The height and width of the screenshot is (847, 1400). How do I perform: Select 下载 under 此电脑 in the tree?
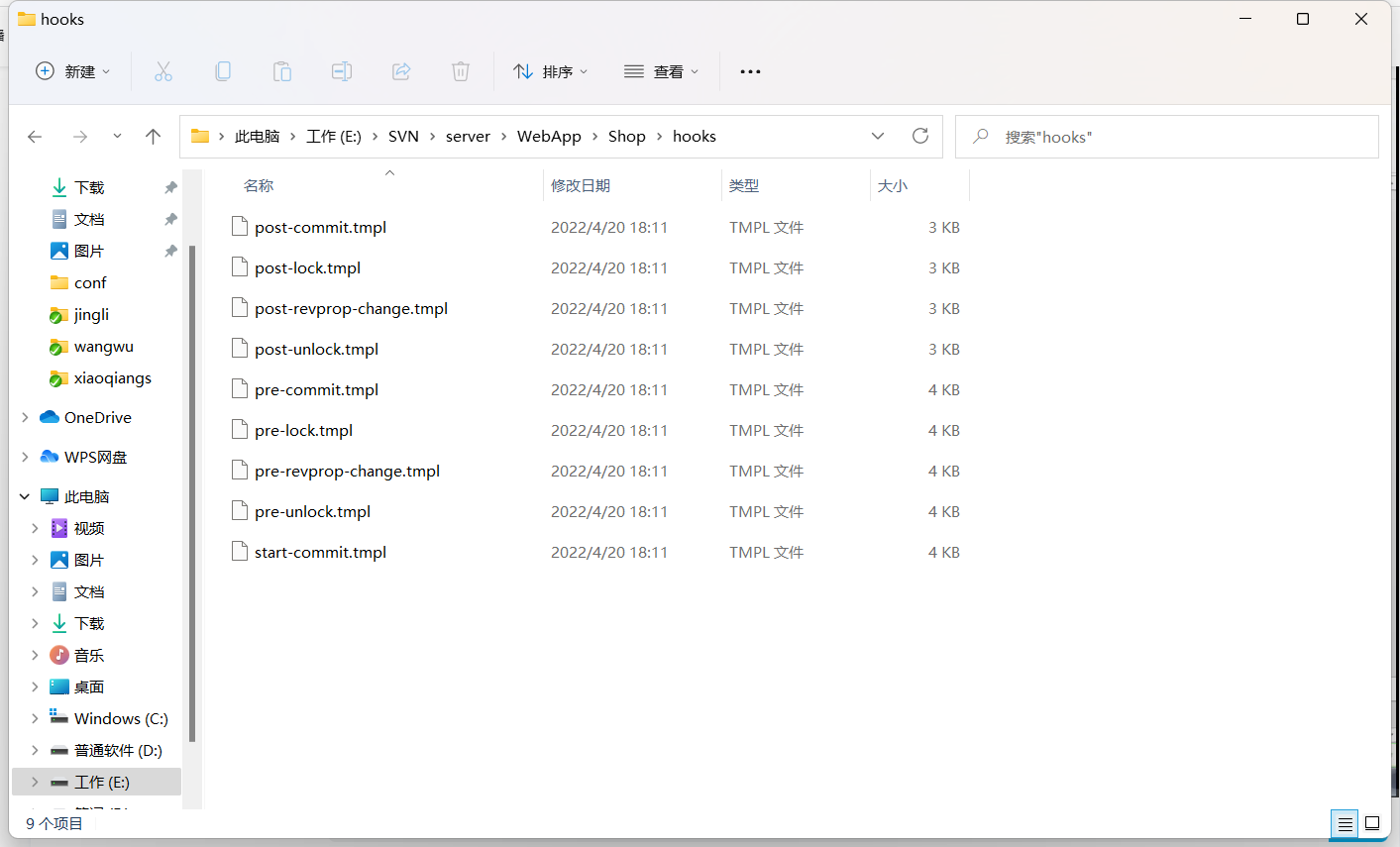coord(89,623)
